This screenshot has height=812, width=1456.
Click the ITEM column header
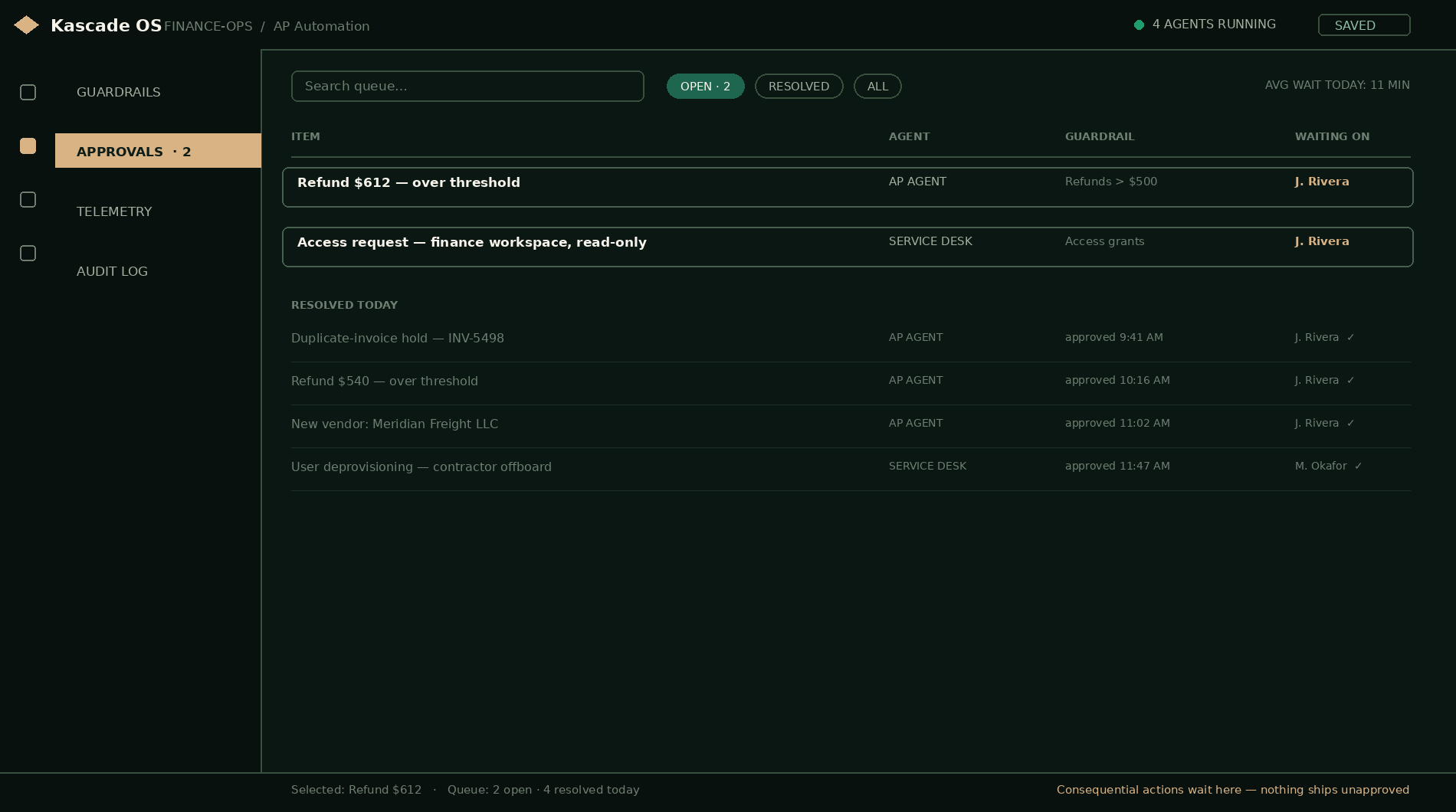[305, 136]
